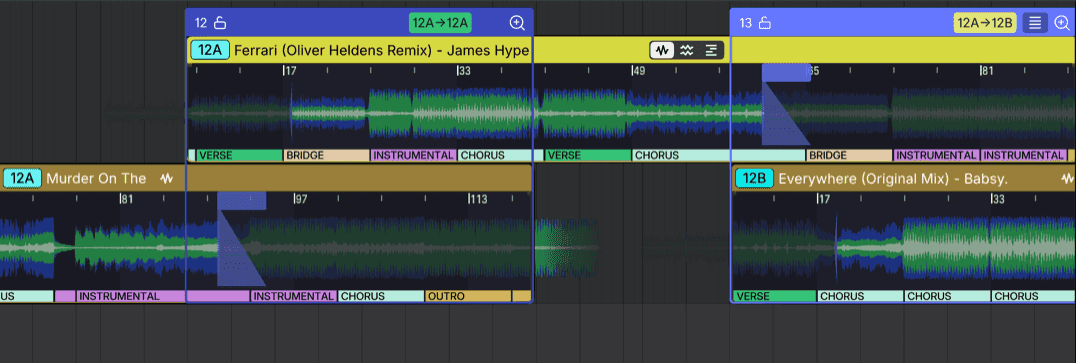
Task: Select the first BRIDGE section of Ferrari
Action: click(x=327, y=155)
